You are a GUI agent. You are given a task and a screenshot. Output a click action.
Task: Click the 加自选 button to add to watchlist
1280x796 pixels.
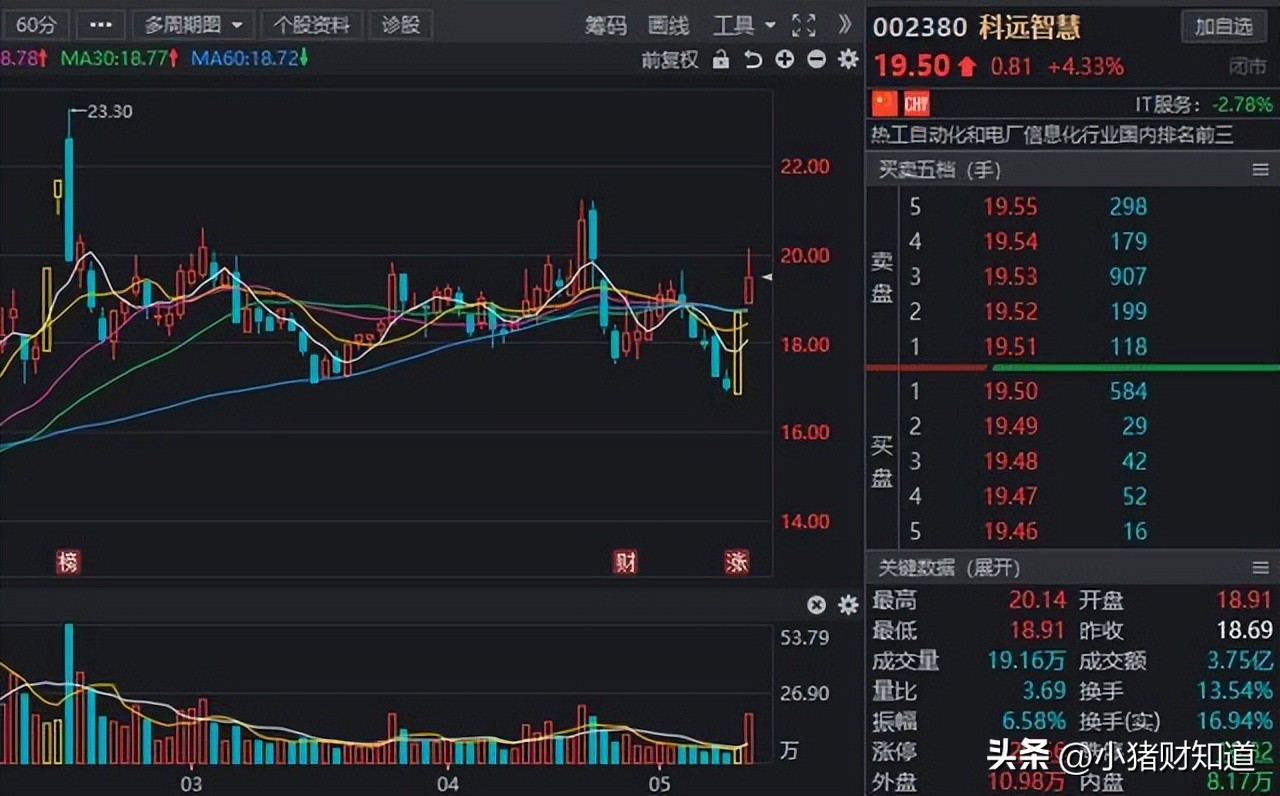coord(1224,27)
